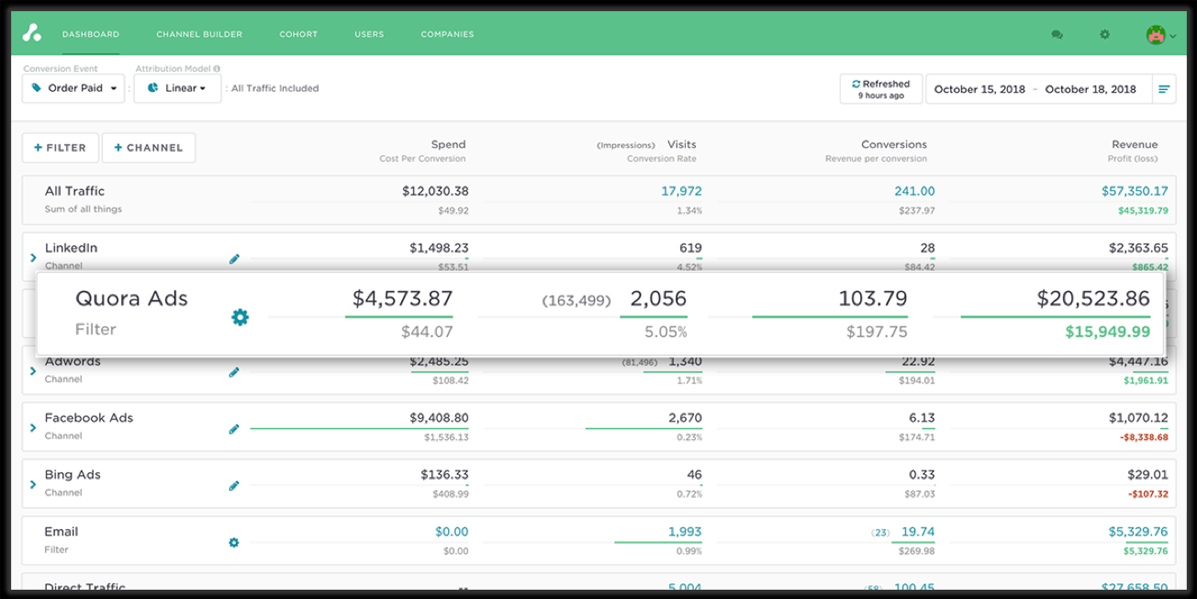This screenshot has width=1197, height=599.
Task: Open the Linear attribution model dropdown
Action: (178, 89)
